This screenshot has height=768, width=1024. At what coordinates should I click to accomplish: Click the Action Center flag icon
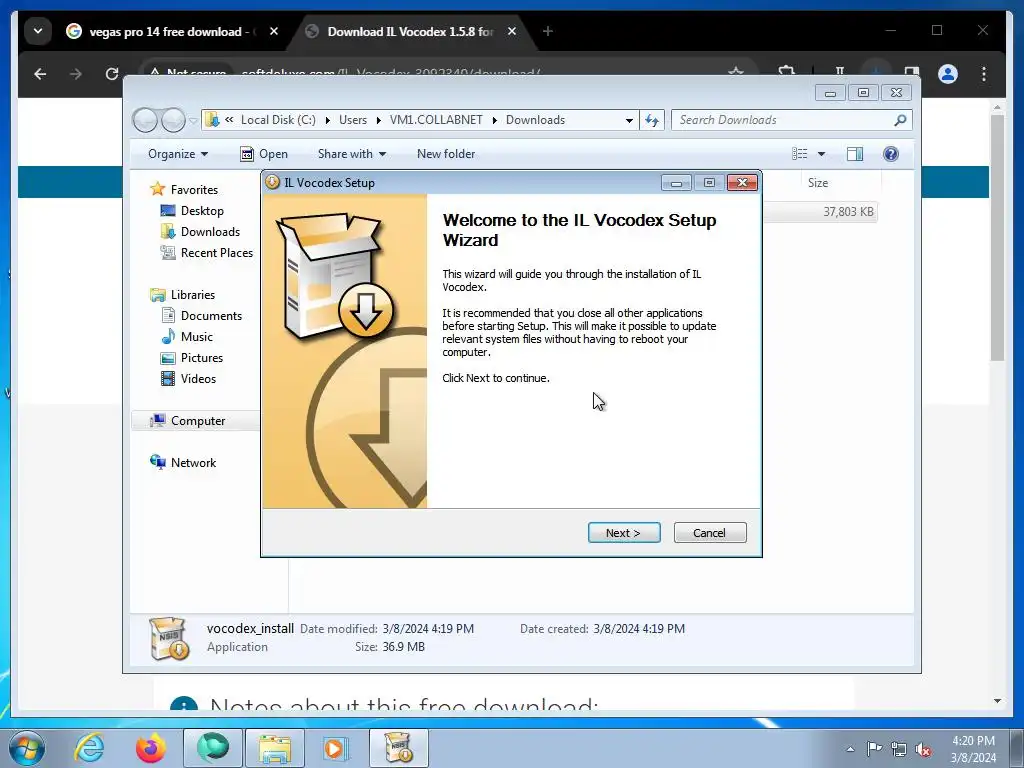coord(874,749)
